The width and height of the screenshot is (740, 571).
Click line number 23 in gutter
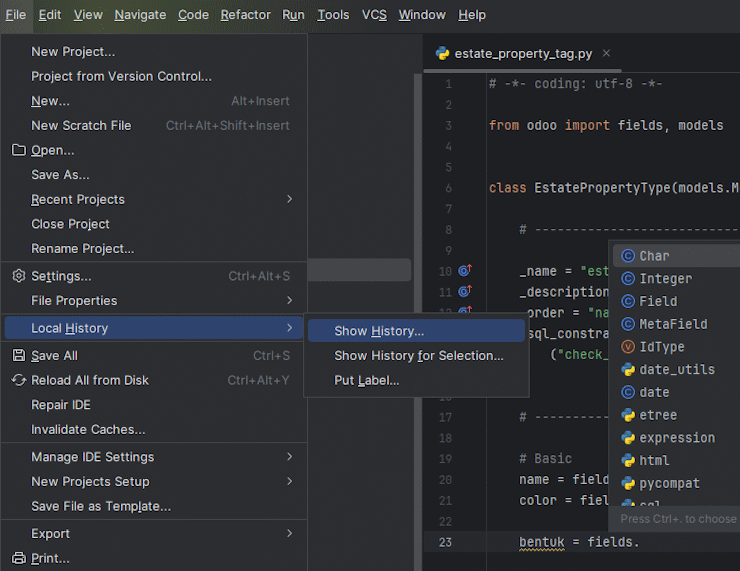click(445, 542)
